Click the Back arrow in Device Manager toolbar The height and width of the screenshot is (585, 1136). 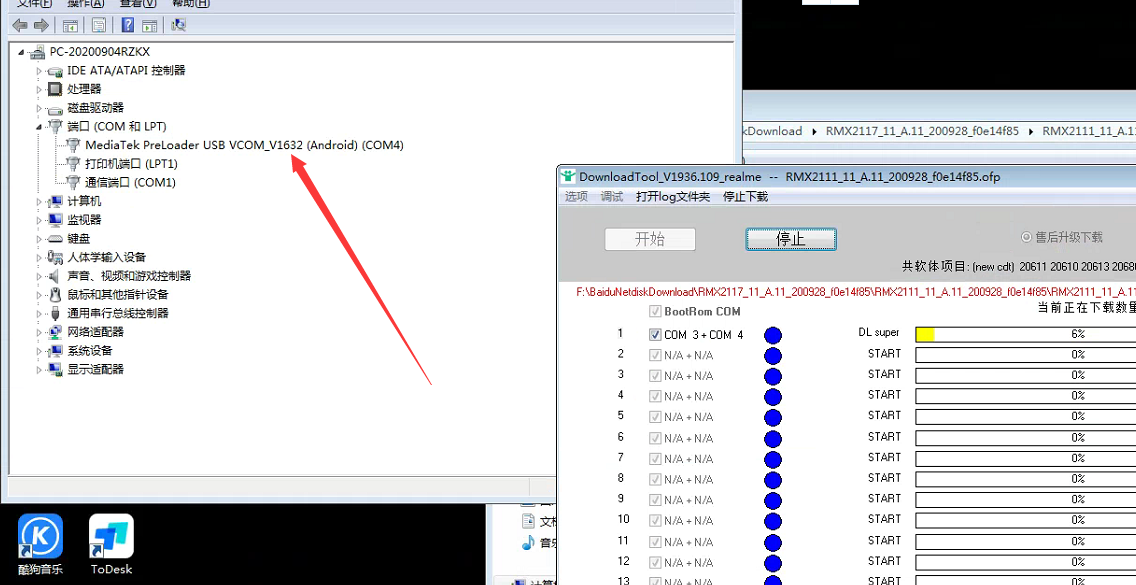pyautogui.click(x=20, y=26)
